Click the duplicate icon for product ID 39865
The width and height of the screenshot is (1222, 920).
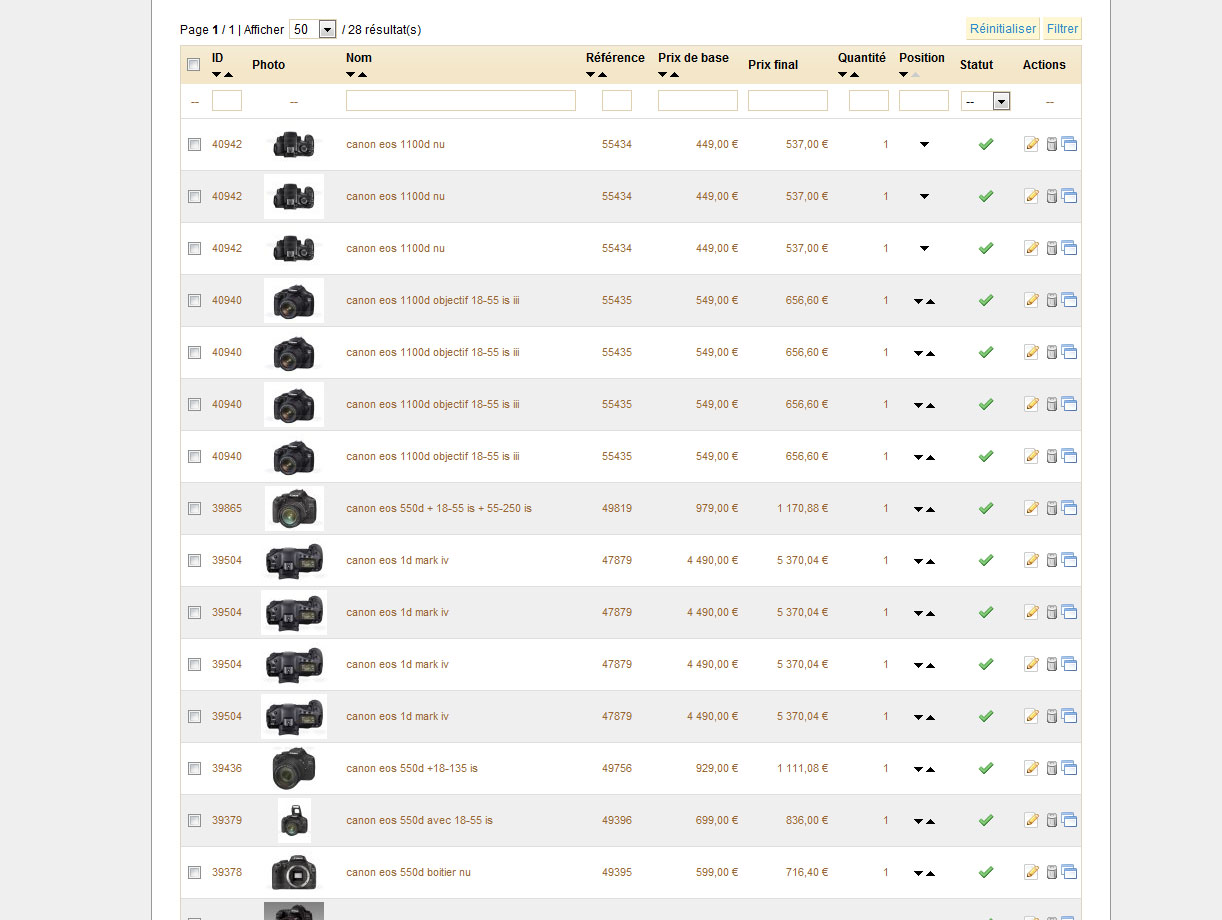(1069, 508)
